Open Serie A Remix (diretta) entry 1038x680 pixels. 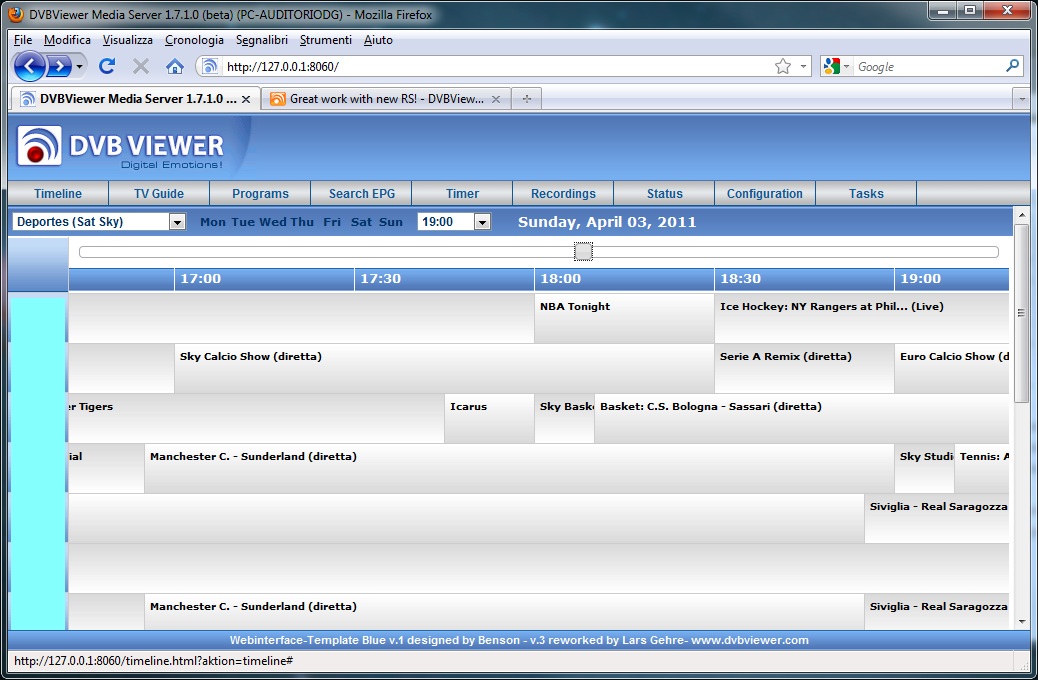(x=804, y=368)
